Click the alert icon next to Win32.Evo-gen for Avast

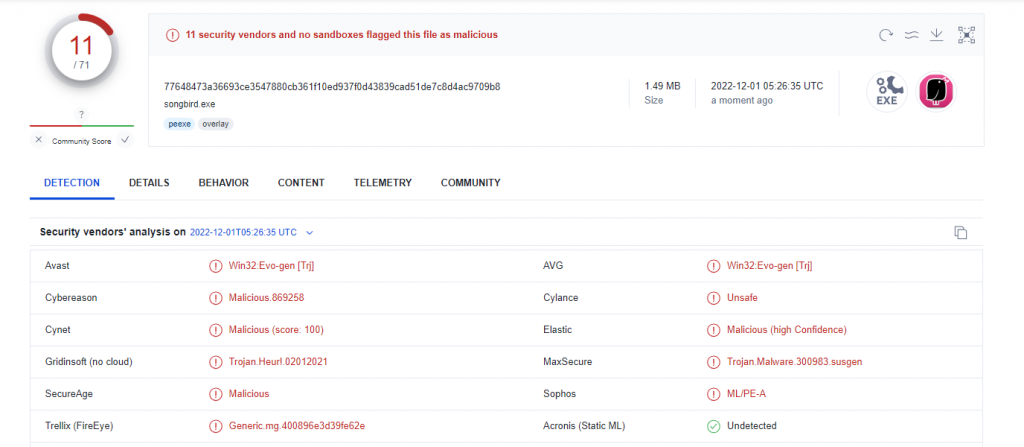215,266
